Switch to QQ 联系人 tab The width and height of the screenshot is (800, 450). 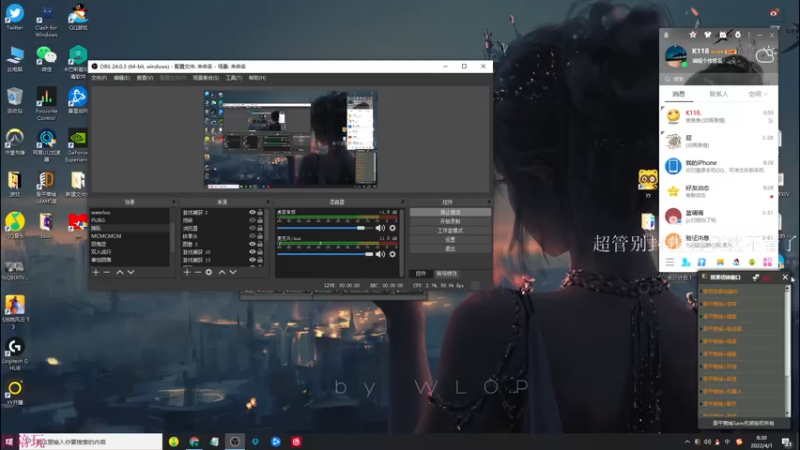click(x=718, y=94)
